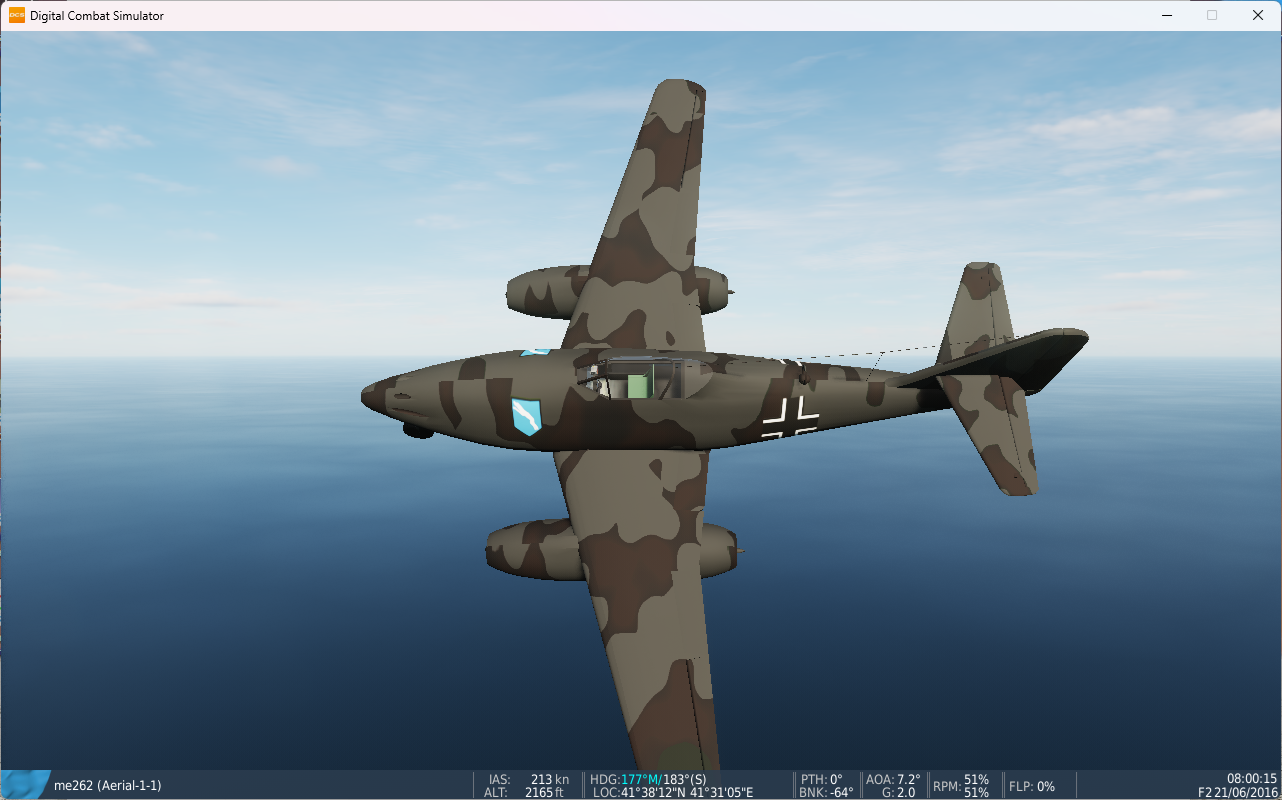The height and width of the screenshot is (800, 1282).
Task: Click the me262 (Aerial-1-1) unit name
Action: click(x=107, y=786)
